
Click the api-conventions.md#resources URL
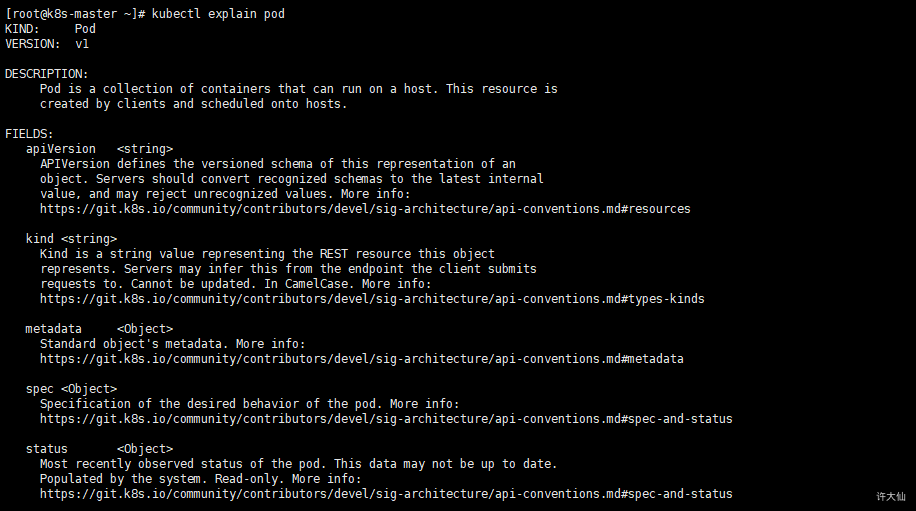pyautogui.click(x=365, y=209)
